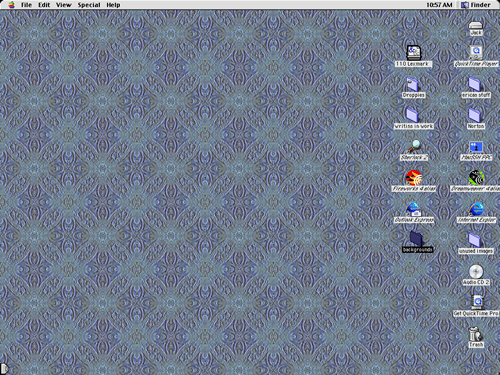
Task: Open the View menu
Action: point(64,5)
